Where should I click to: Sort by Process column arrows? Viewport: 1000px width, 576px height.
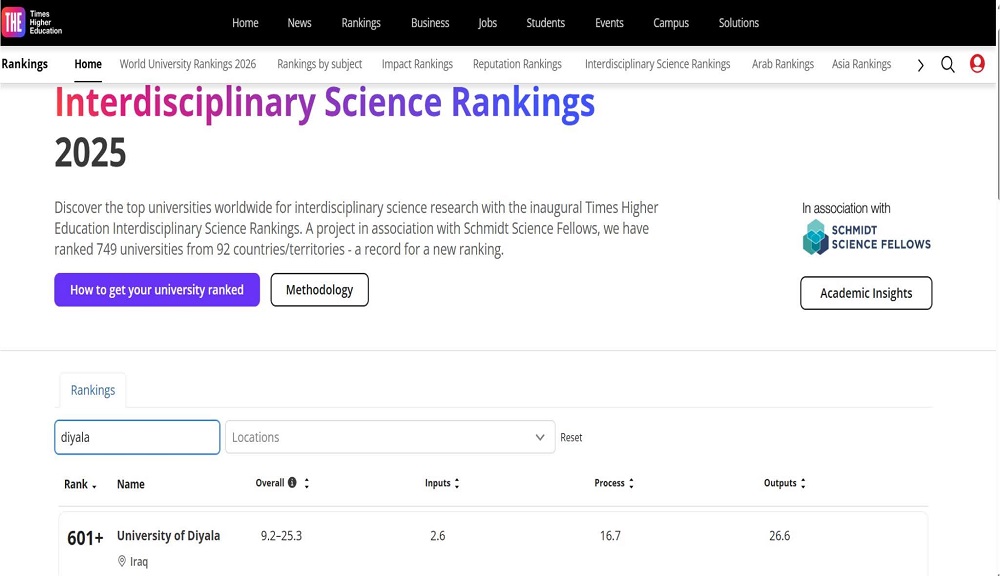pos(631,483)
